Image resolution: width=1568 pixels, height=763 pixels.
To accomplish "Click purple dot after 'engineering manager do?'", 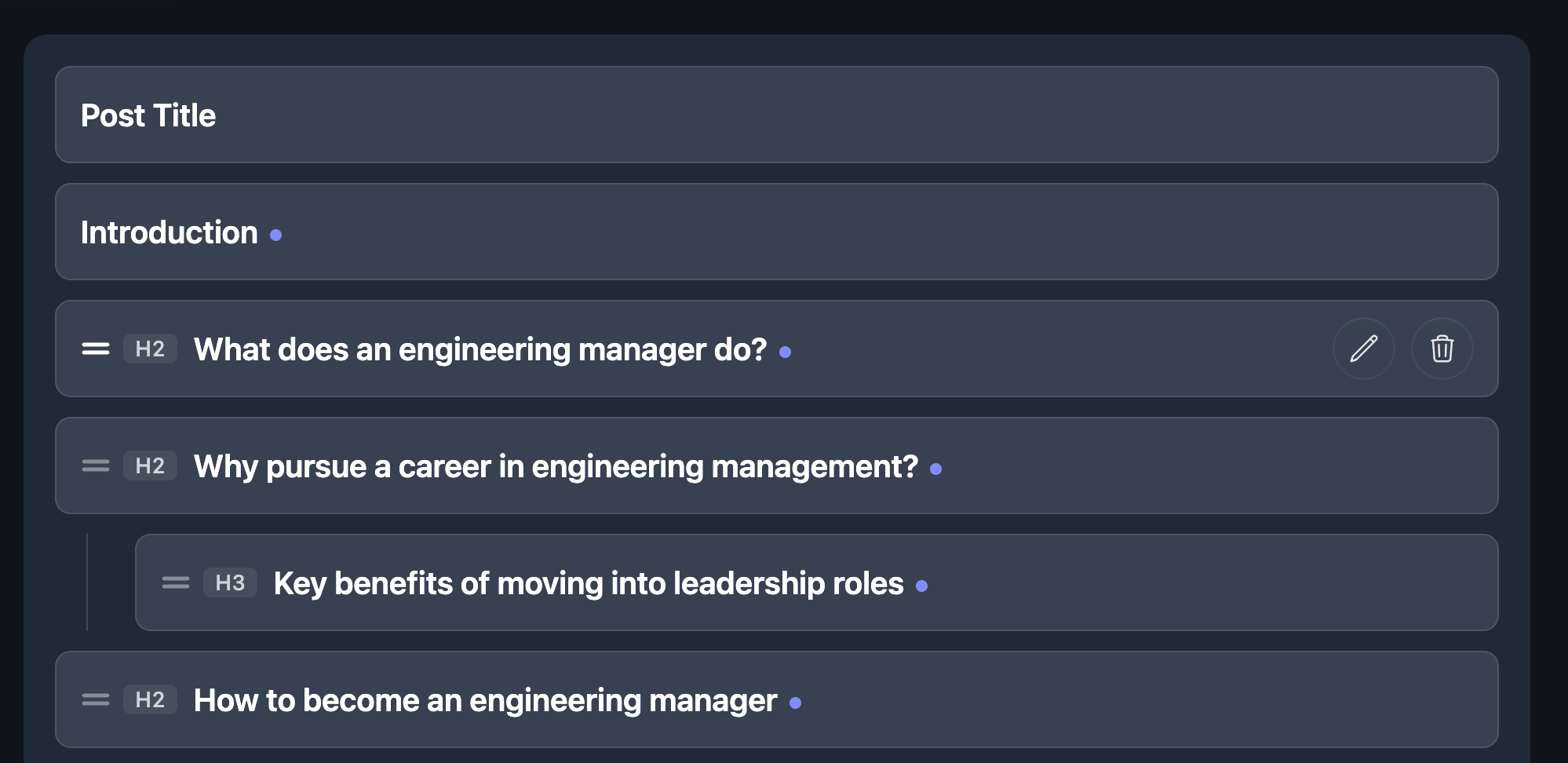I will 785,352.
